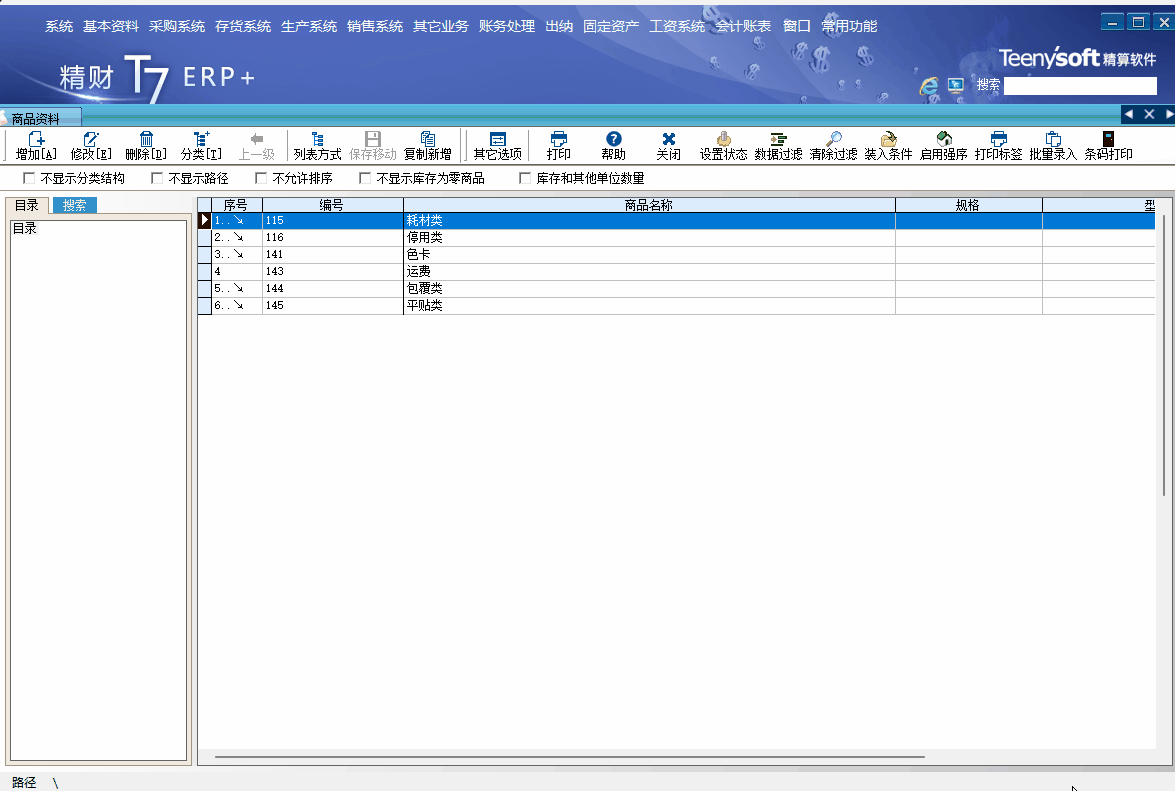The image size is (1175, 791).
Task: Toggle the 不允许排序 checkbox
Action: (261, 179)
